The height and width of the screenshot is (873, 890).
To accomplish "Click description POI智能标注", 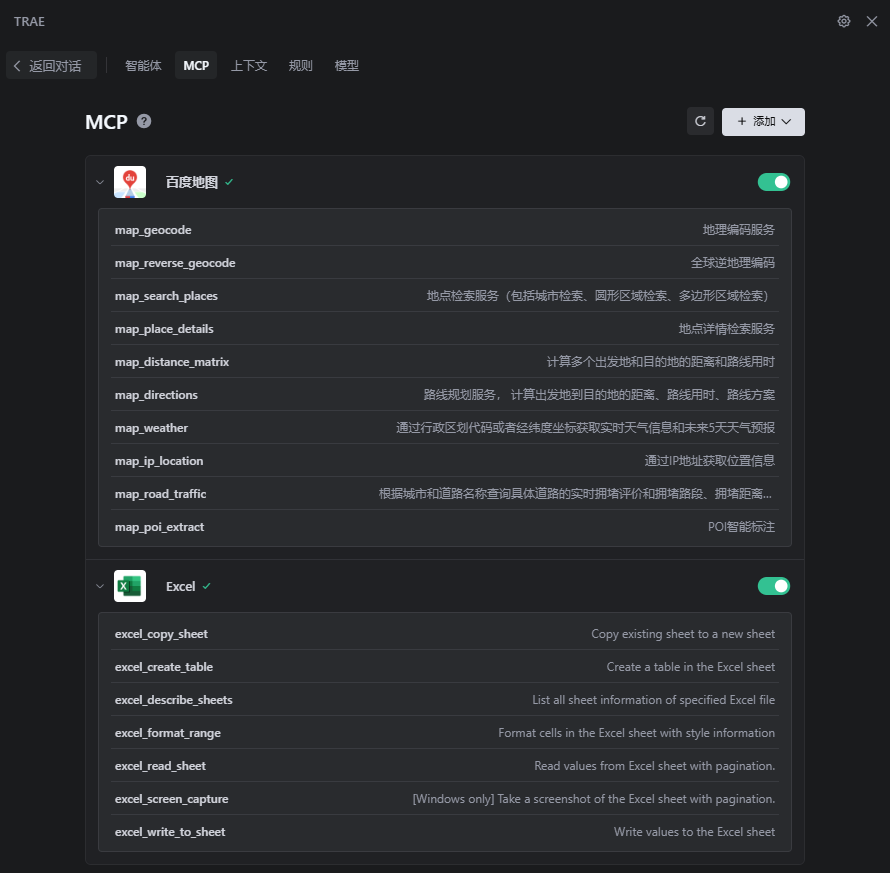I will [x=741, y=527].
